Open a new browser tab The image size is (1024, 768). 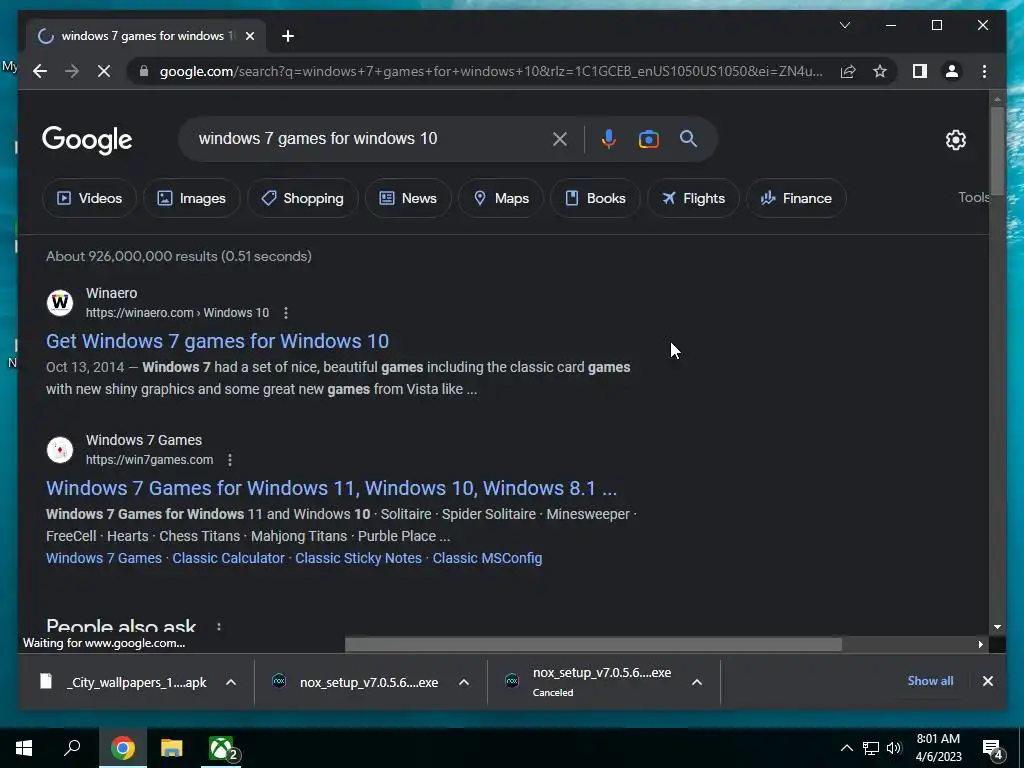pos(288,36)
